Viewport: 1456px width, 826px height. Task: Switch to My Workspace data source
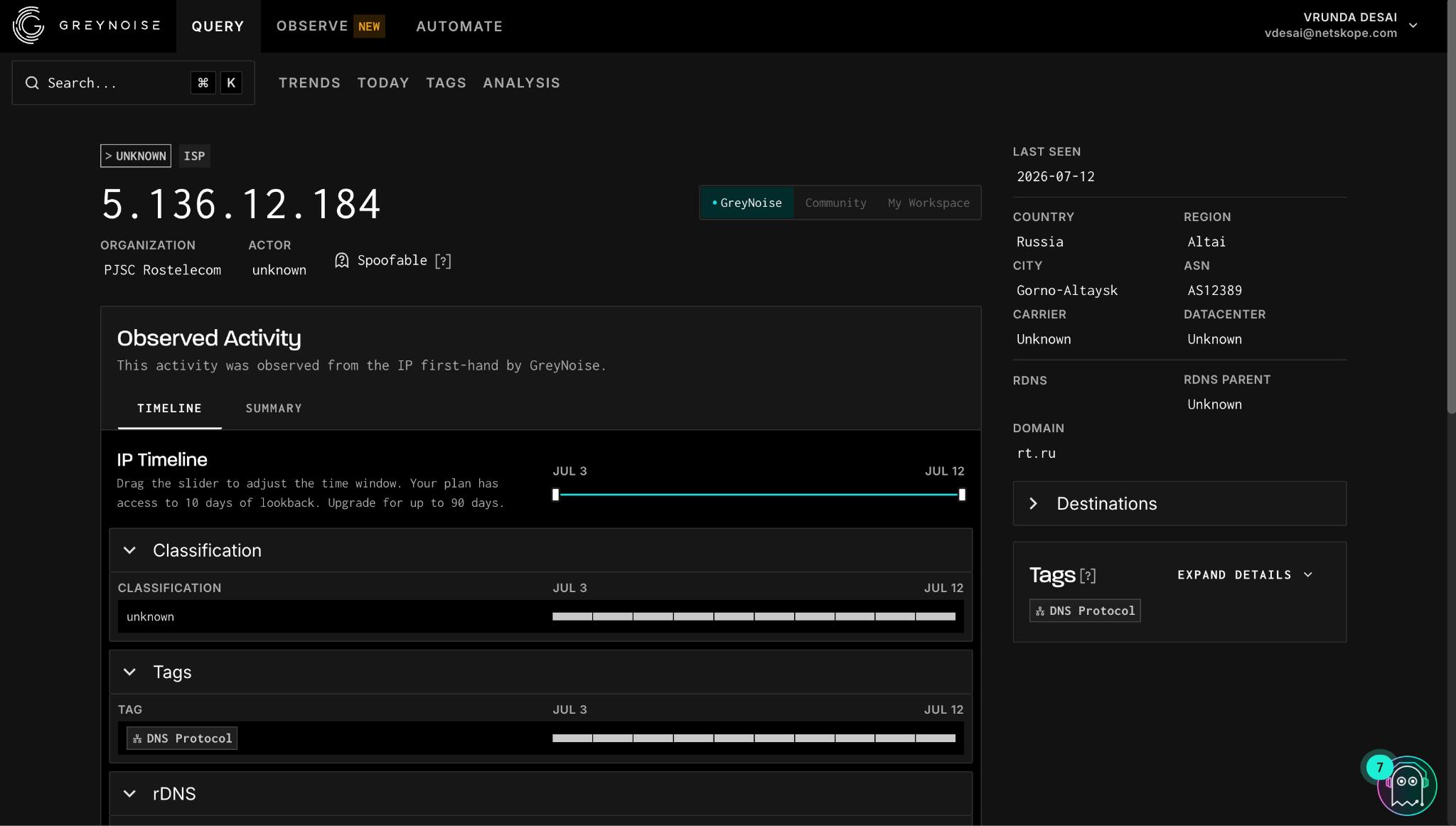pyautogui.click(x=928, y=203)
